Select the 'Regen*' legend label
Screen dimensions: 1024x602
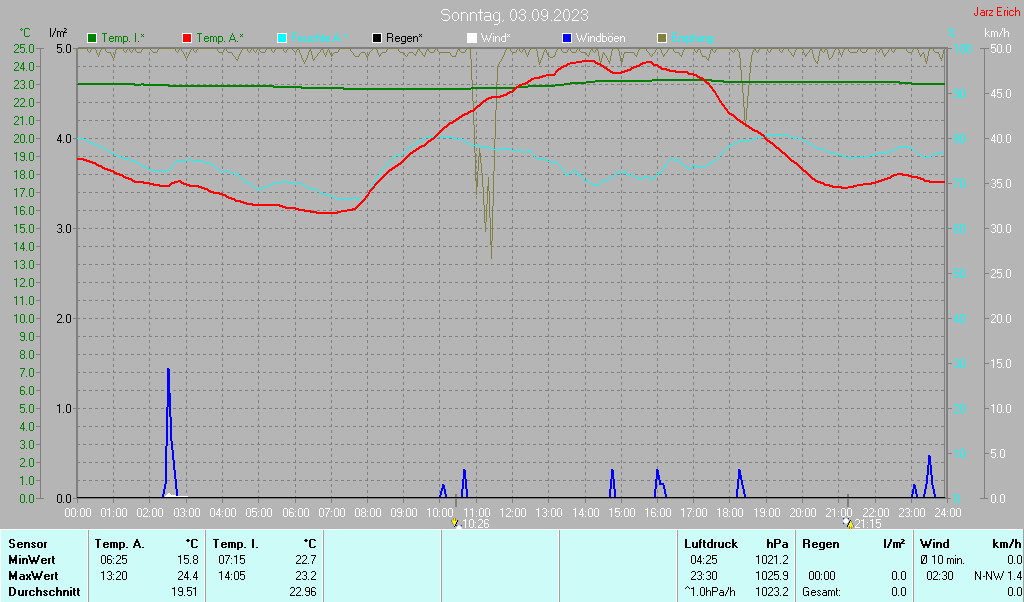point(404,39)
